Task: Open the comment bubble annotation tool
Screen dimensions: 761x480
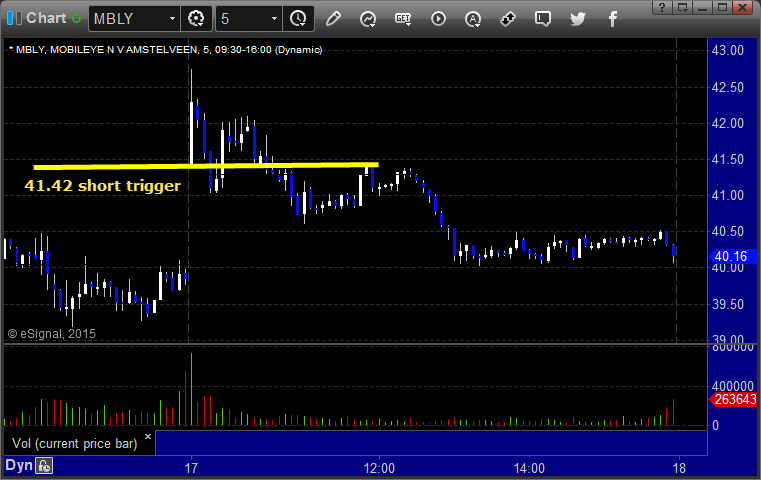Action: tap(543, 19)
